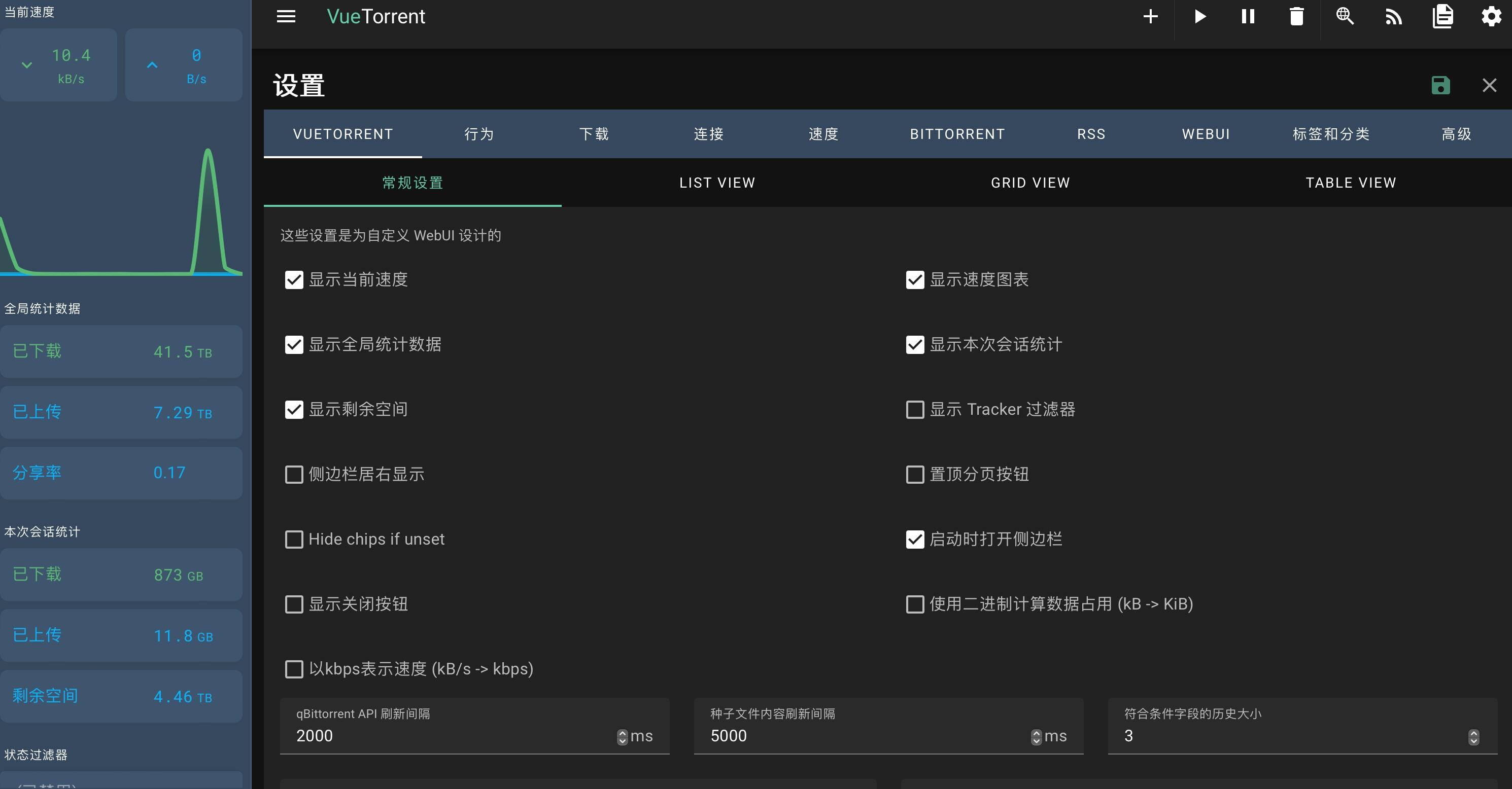Viewport: 1512px width, 789px height.
Task: Uncheck 显示速度图表 checkbox
Action: tap(915, 280)
